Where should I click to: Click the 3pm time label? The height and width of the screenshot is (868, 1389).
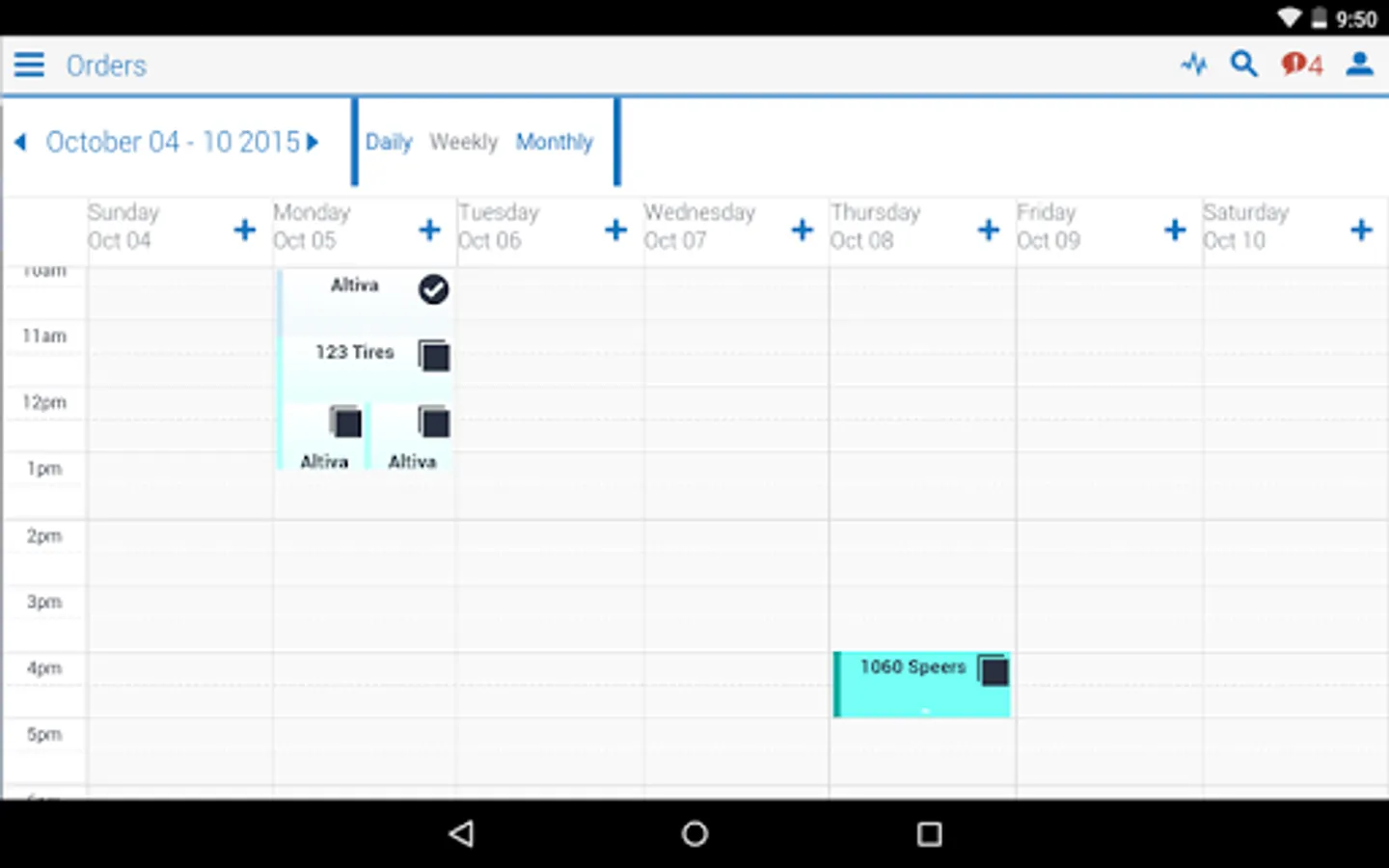pos(44,602)
